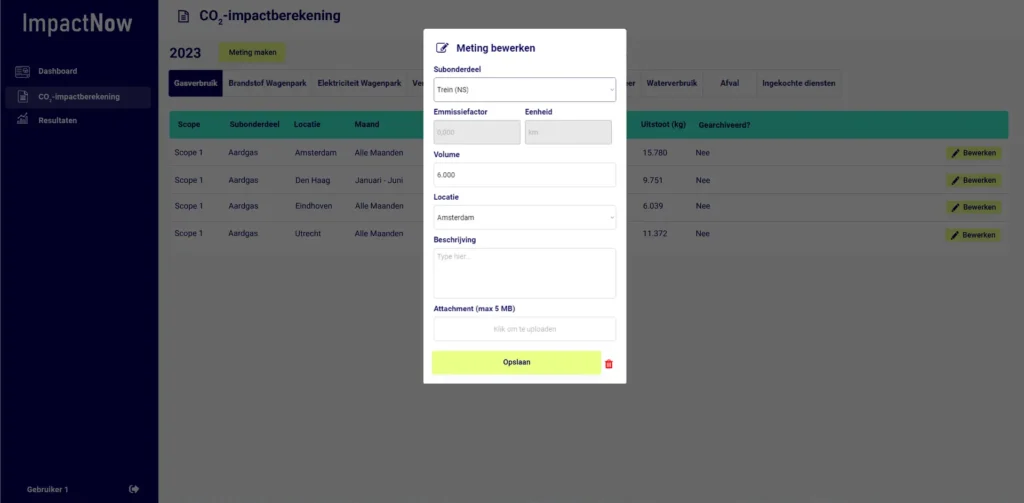Click the Dashboard sidebar icon
This screenshot has width=1024, height=503.
(22, 71)
